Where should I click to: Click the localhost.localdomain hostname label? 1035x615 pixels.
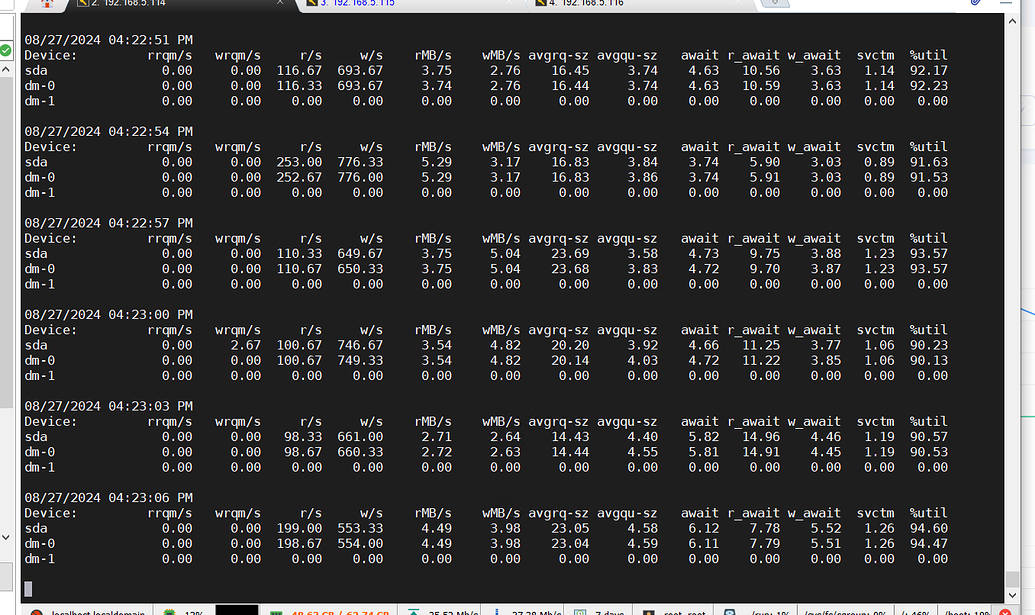click(x=95, y=611)
